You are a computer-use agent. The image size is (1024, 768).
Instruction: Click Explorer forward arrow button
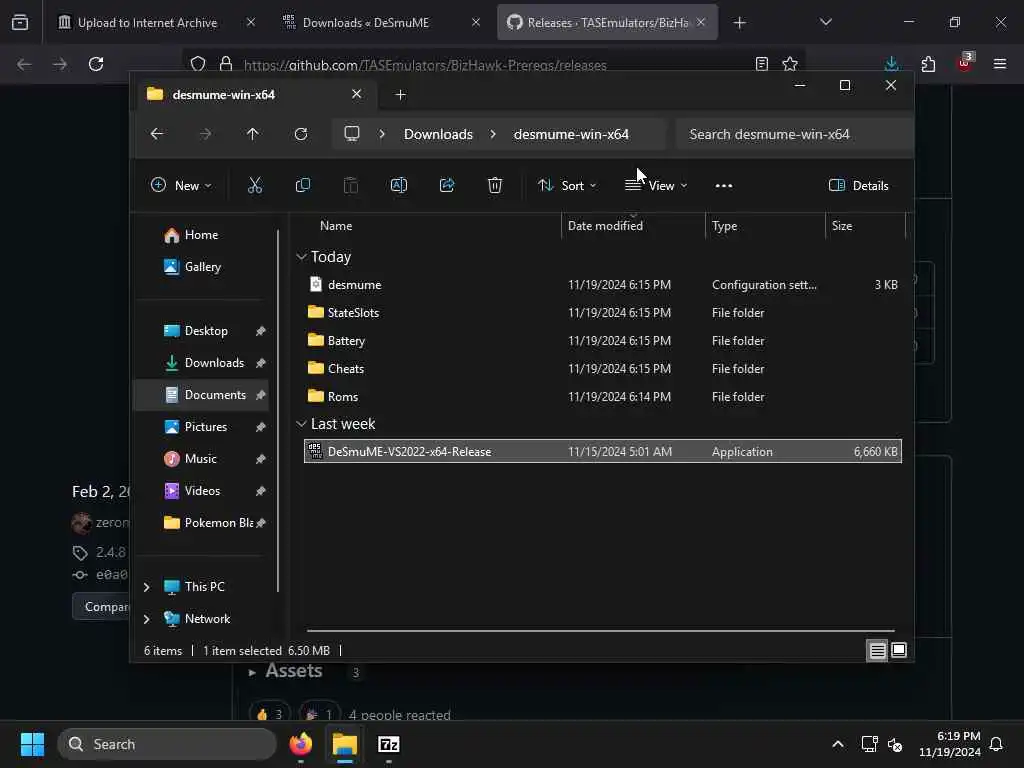[x=205, y=134]
